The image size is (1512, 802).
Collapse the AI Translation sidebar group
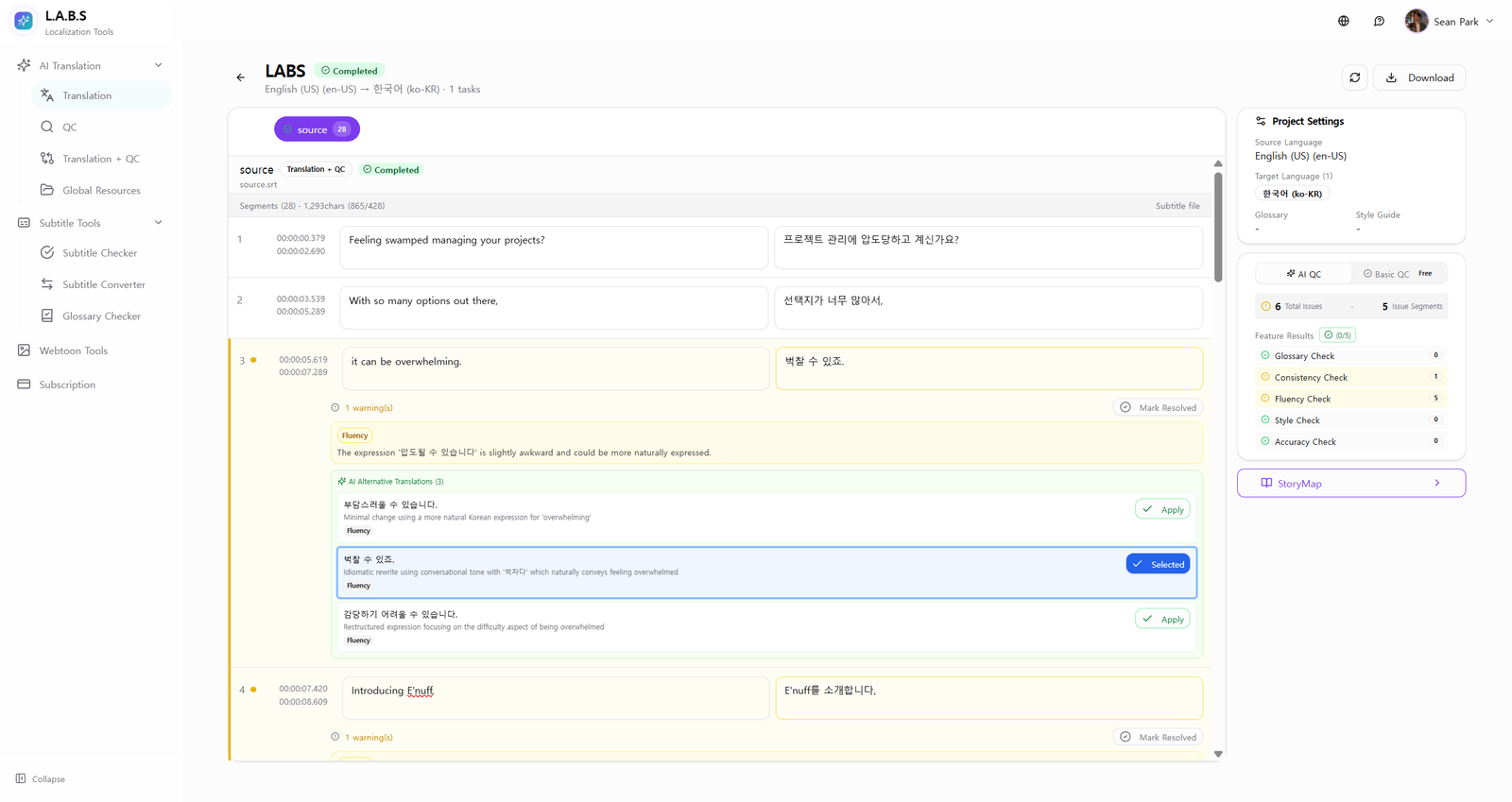[x=158, y=65]
